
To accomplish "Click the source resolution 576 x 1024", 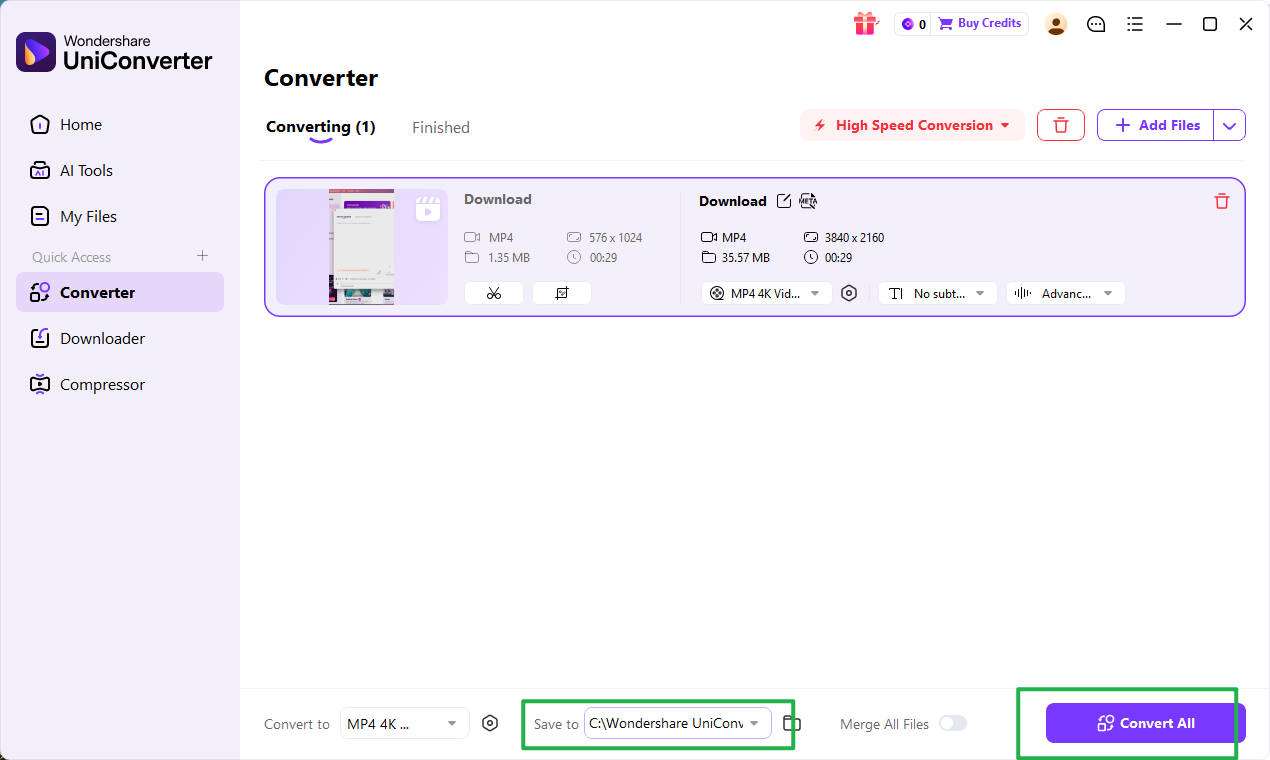I will [x=616, y=237].
